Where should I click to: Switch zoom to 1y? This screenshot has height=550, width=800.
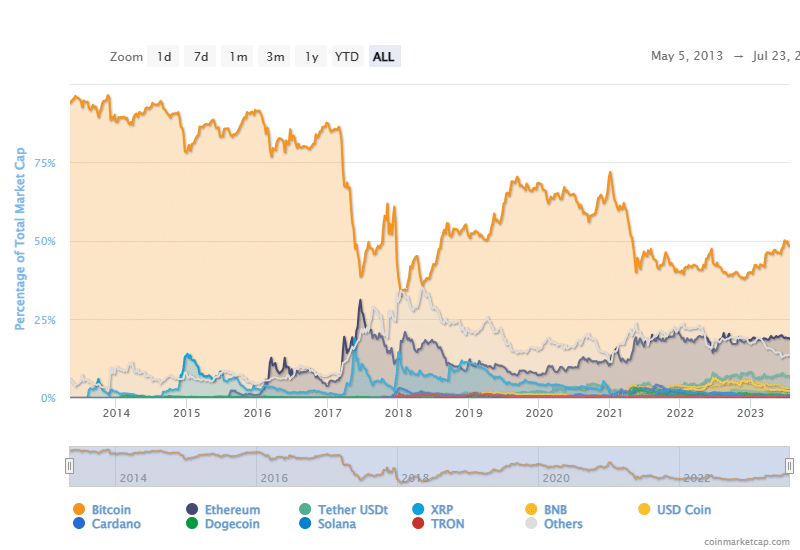311,56
